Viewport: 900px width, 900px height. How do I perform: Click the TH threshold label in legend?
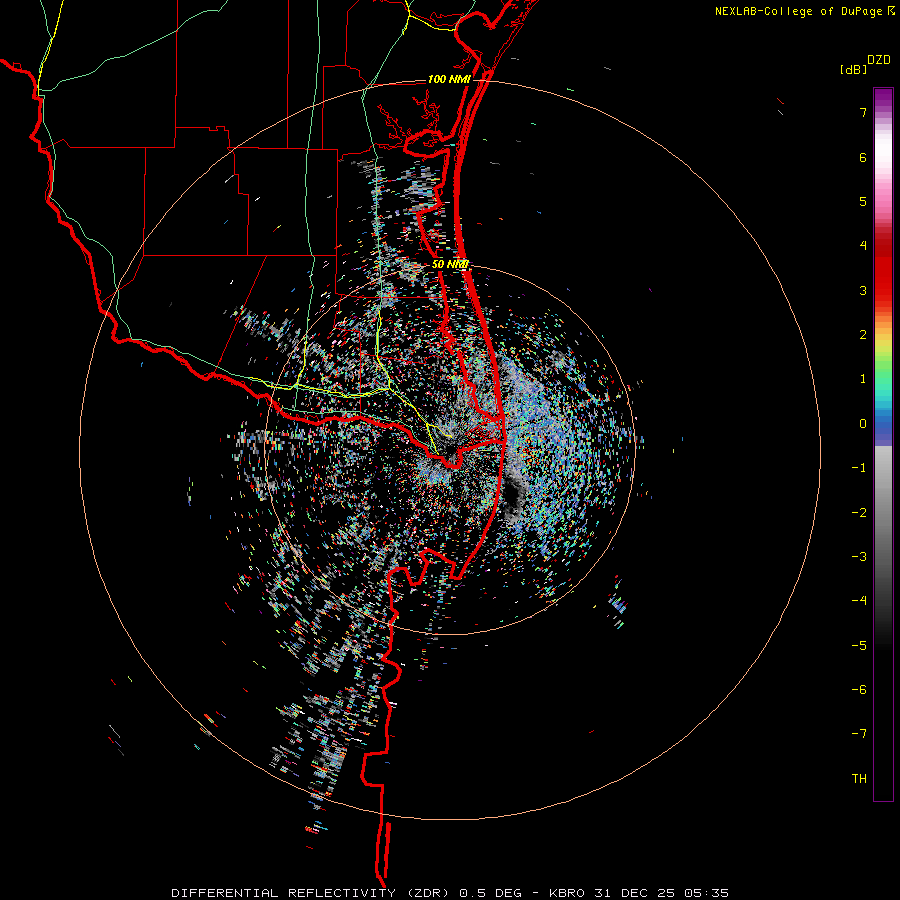click(859, 779)
